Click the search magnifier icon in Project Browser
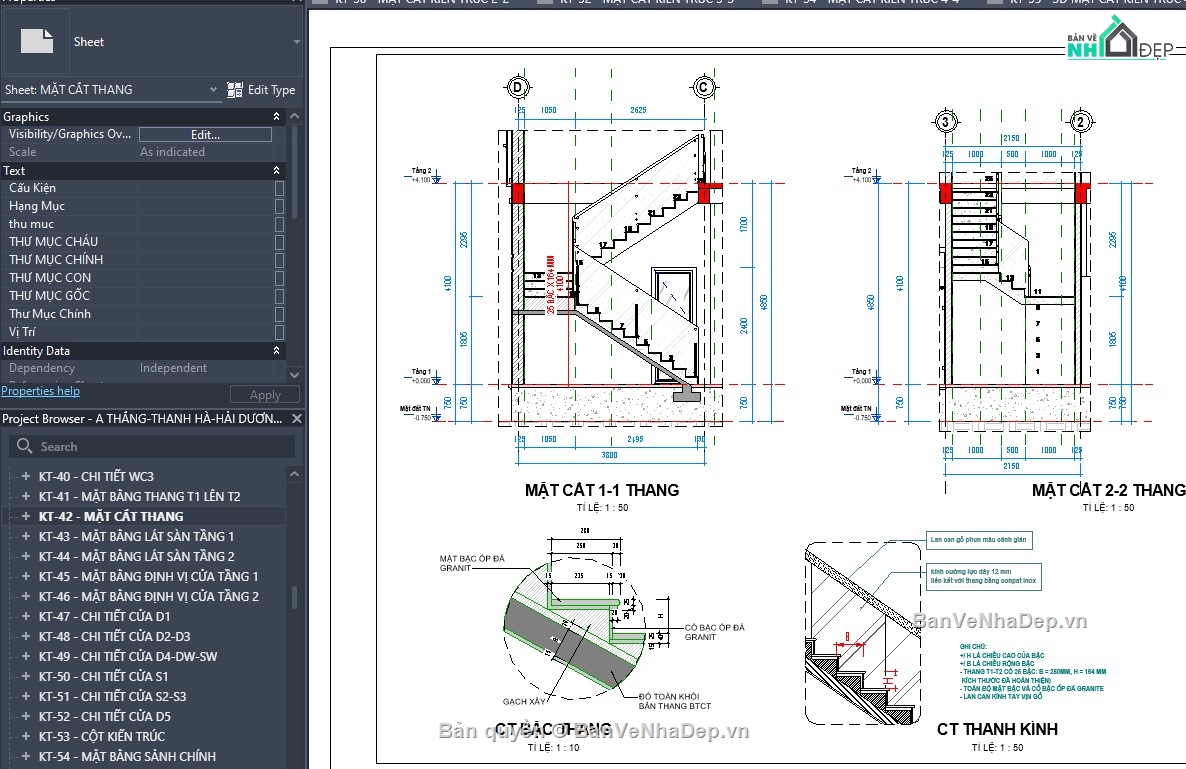Image resolution: width=1186 pixels, height=769 pixels. point(24,446)
